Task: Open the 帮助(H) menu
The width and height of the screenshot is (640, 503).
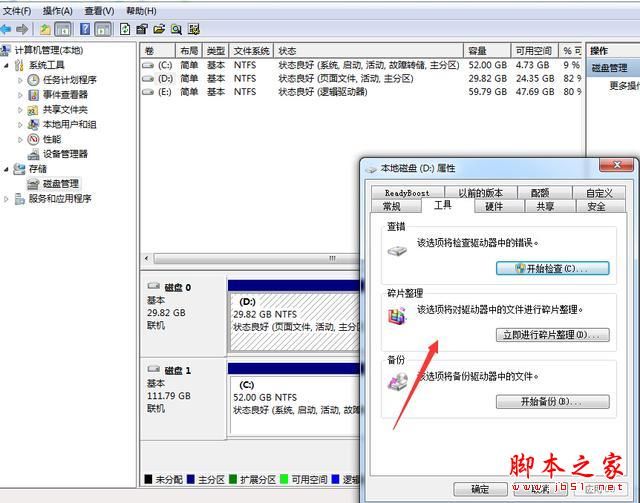Action: (141, 11)
